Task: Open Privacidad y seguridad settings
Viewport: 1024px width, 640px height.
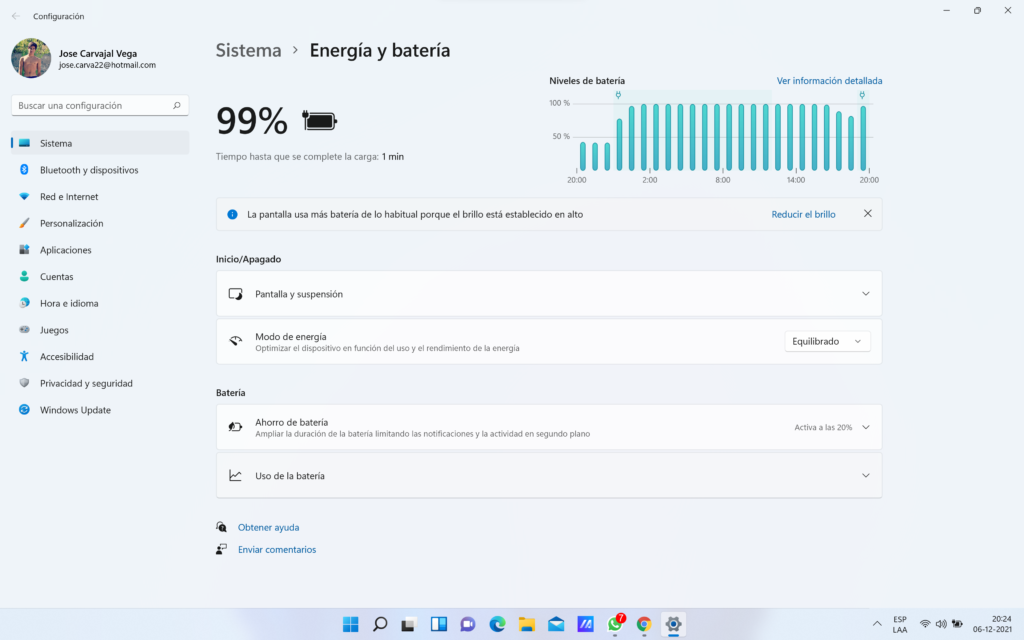Action: click(x=86, y=383)
